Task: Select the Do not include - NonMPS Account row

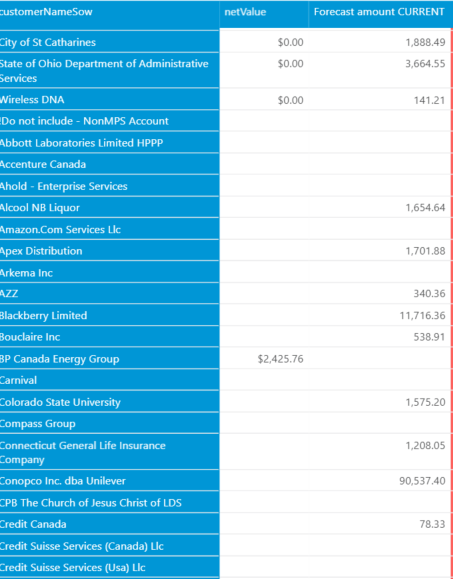Action: (x=109, y=121)
